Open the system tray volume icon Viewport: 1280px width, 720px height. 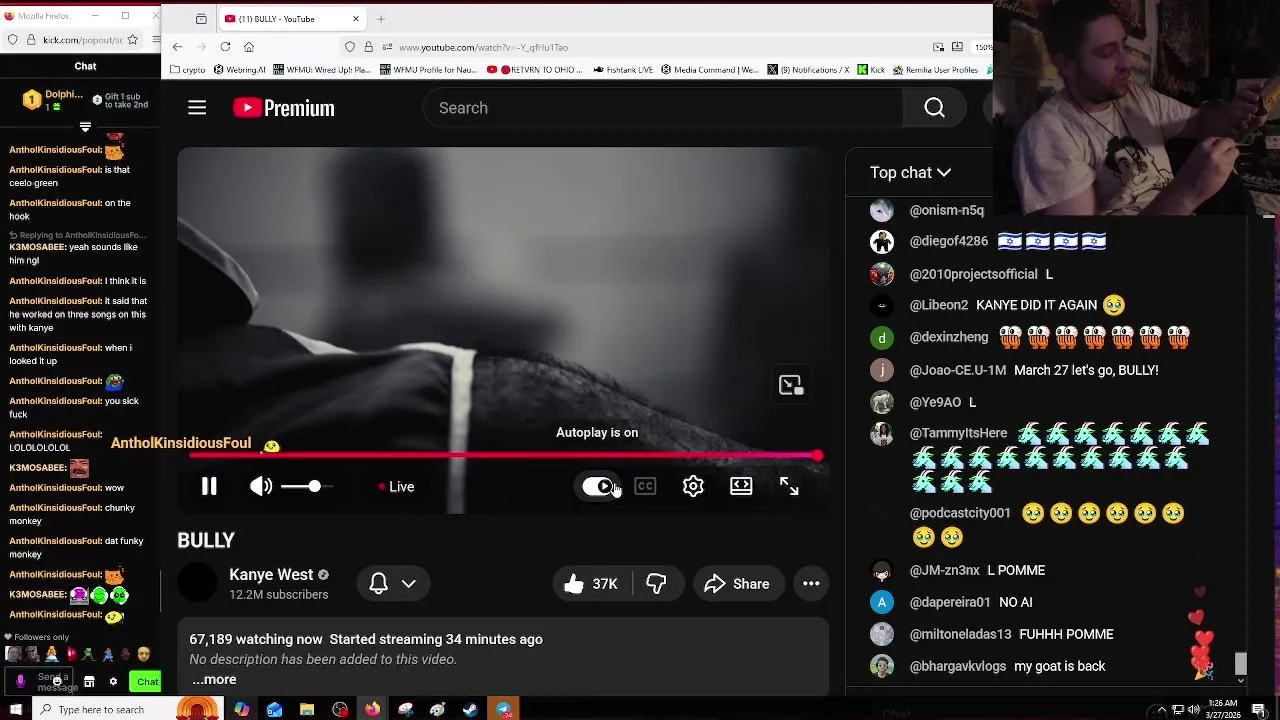[1194, 710]
